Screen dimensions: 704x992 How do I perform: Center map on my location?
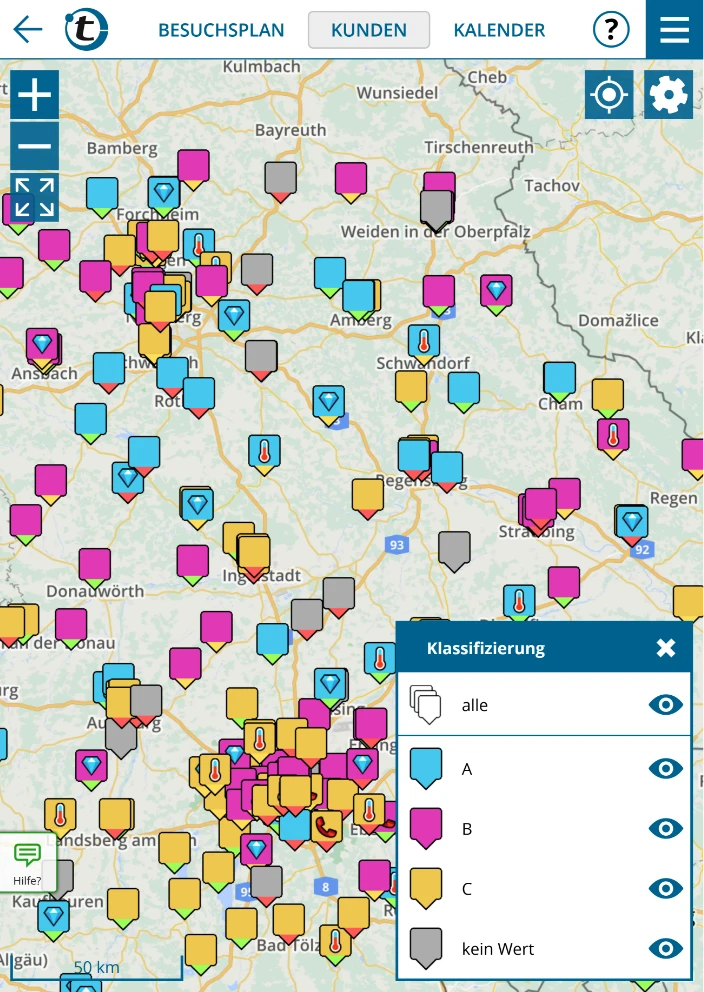[609, 95]
